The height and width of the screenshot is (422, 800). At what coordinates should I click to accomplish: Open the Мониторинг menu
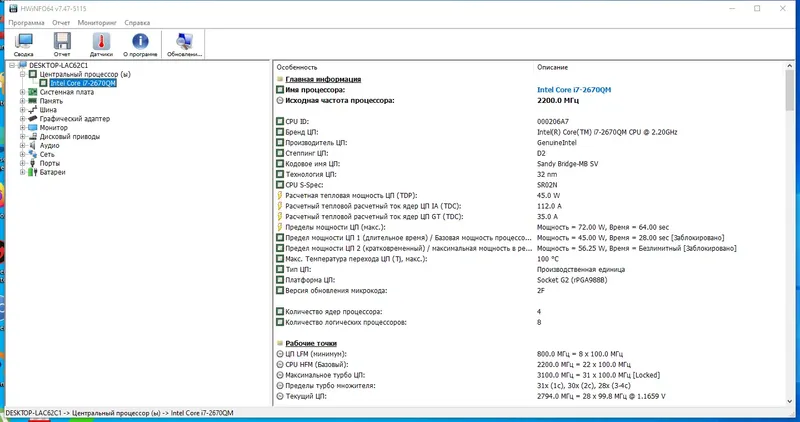(x=97, y=23)
